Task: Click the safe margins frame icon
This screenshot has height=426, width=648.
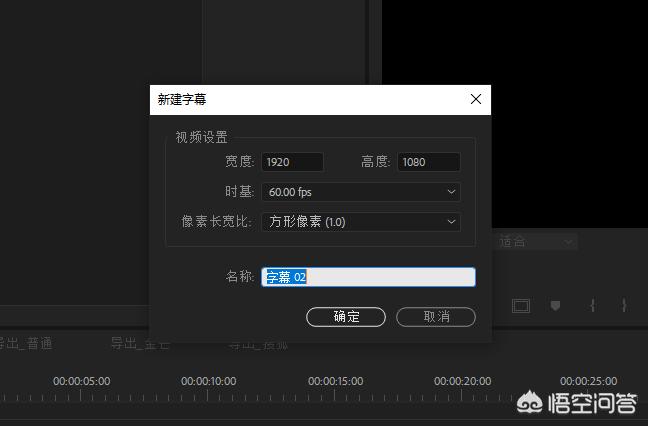Action: [x=521, y=306]
